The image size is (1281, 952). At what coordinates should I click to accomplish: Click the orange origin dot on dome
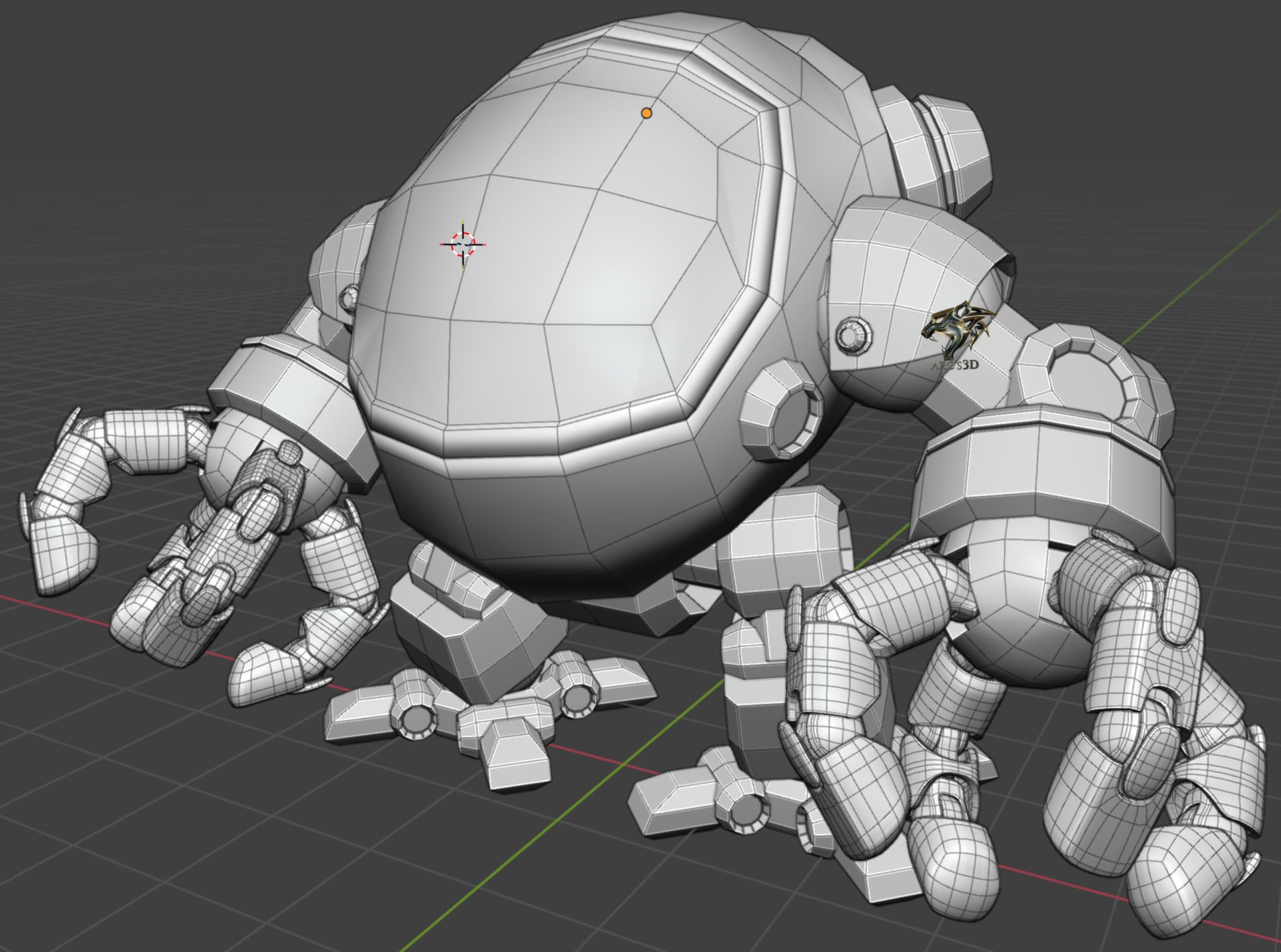click(x=646, y=113)
